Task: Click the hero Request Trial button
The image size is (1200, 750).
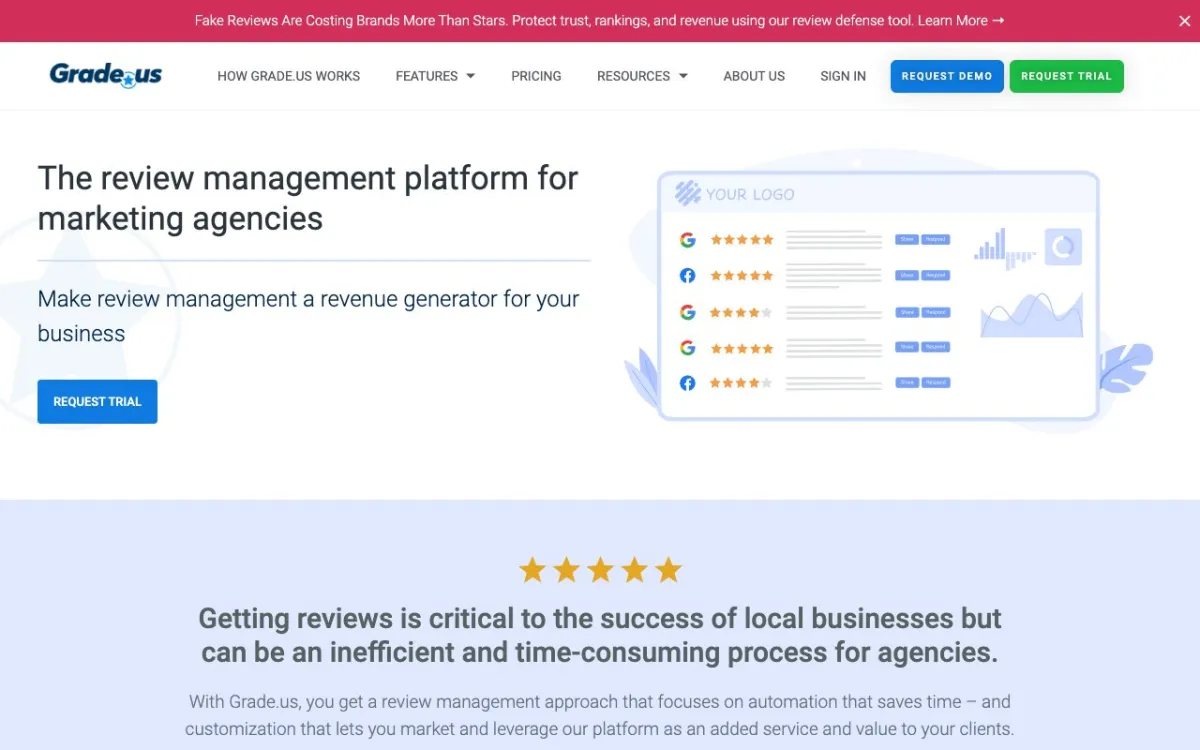Action: pyautogui.click(x=97, y=402)
